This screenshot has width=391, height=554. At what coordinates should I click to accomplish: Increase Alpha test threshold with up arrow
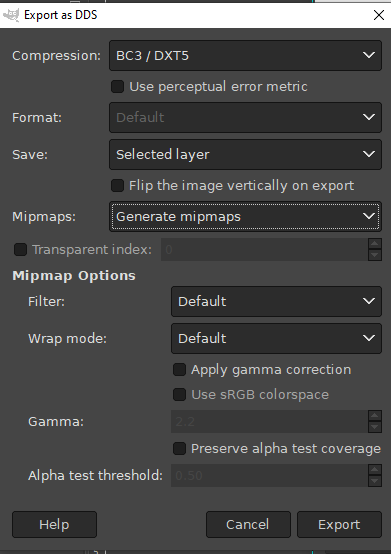(375, 470)
